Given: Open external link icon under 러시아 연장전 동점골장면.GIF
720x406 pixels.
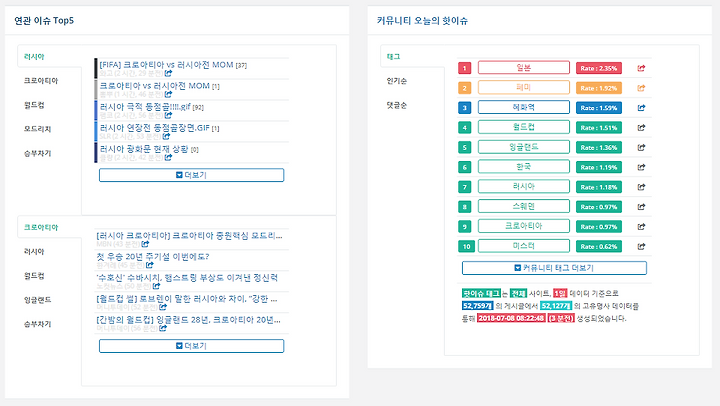Looking at the screenshot, I should [x=166, y=136].
